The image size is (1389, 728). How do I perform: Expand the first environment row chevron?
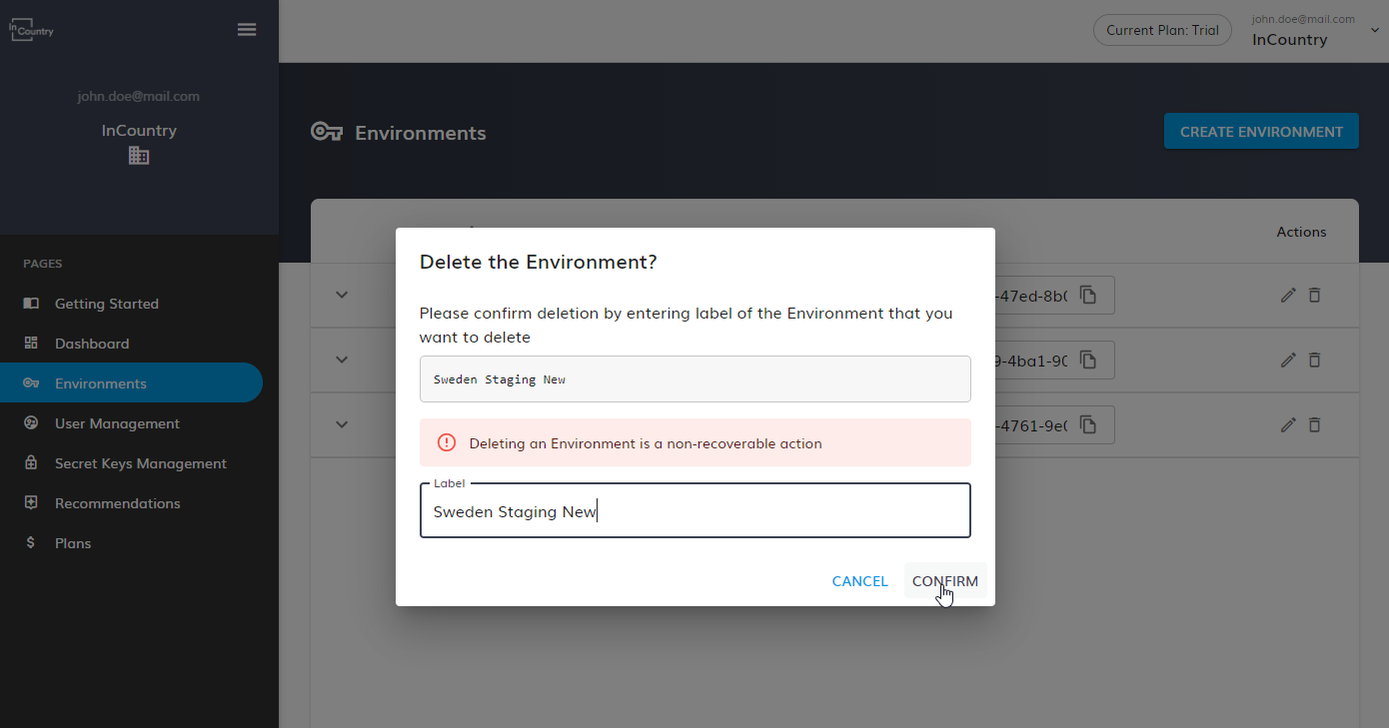coord(341,295)
